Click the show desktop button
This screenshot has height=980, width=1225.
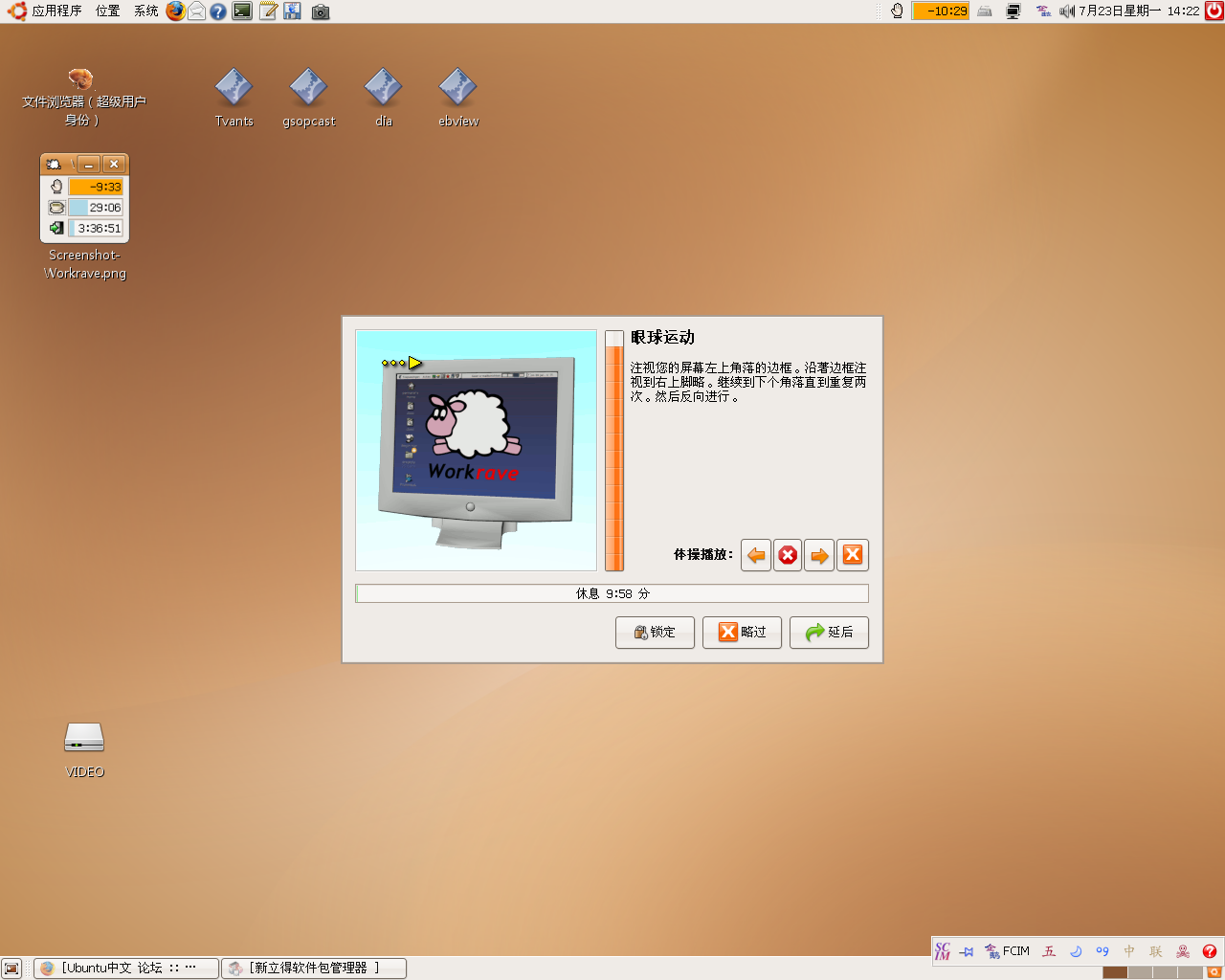[11, 969]
